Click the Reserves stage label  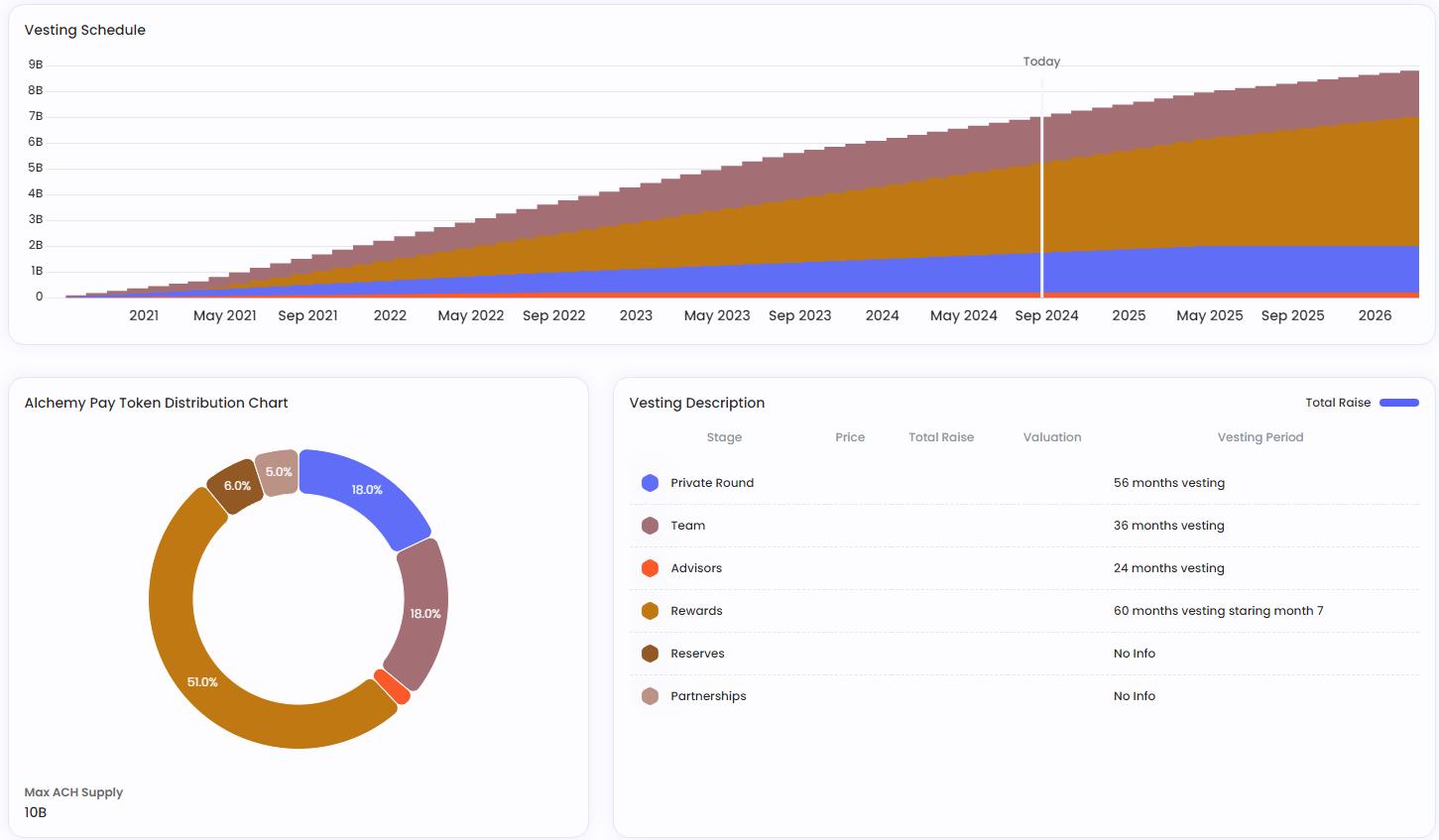pyautogui.click(x=697, y=654)
